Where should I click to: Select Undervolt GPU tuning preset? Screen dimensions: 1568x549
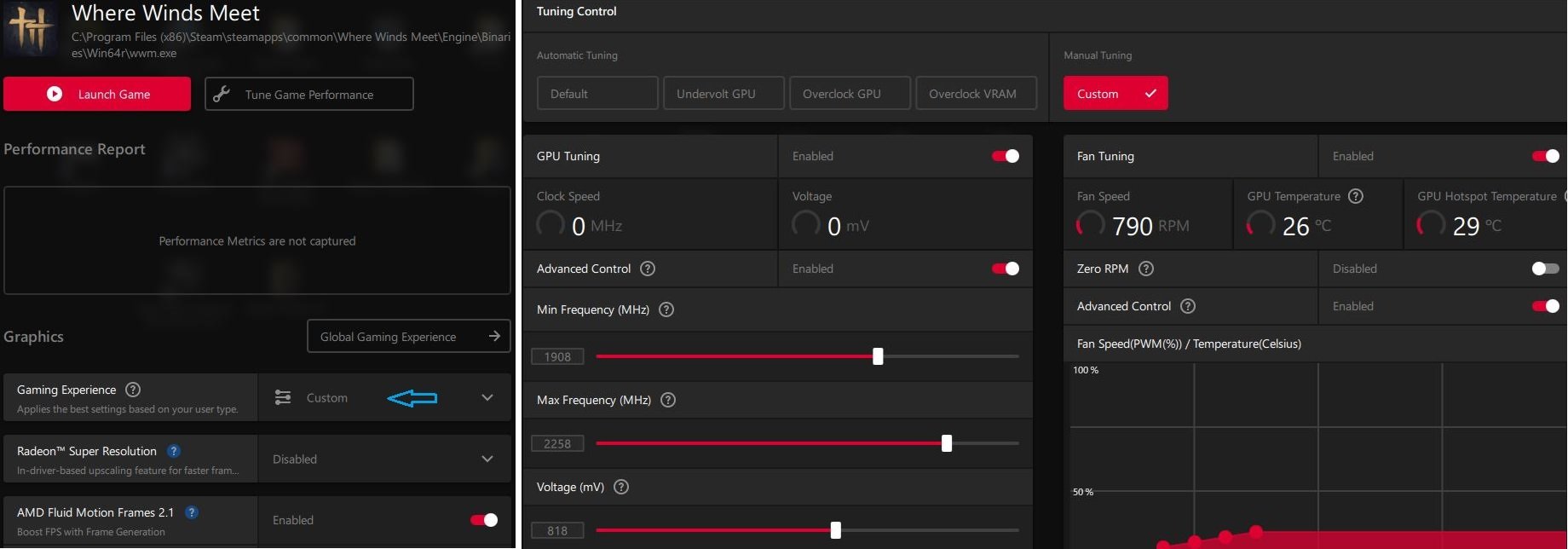pos(723,93)
